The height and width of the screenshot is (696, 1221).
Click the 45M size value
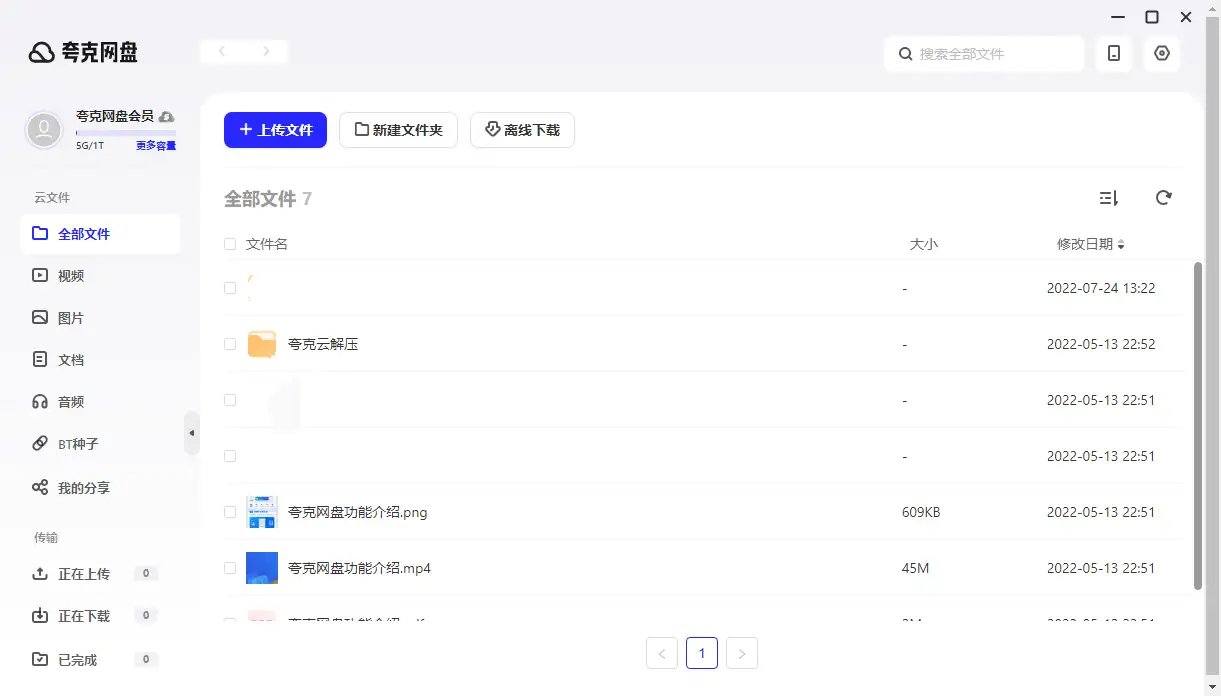(916, 568)
